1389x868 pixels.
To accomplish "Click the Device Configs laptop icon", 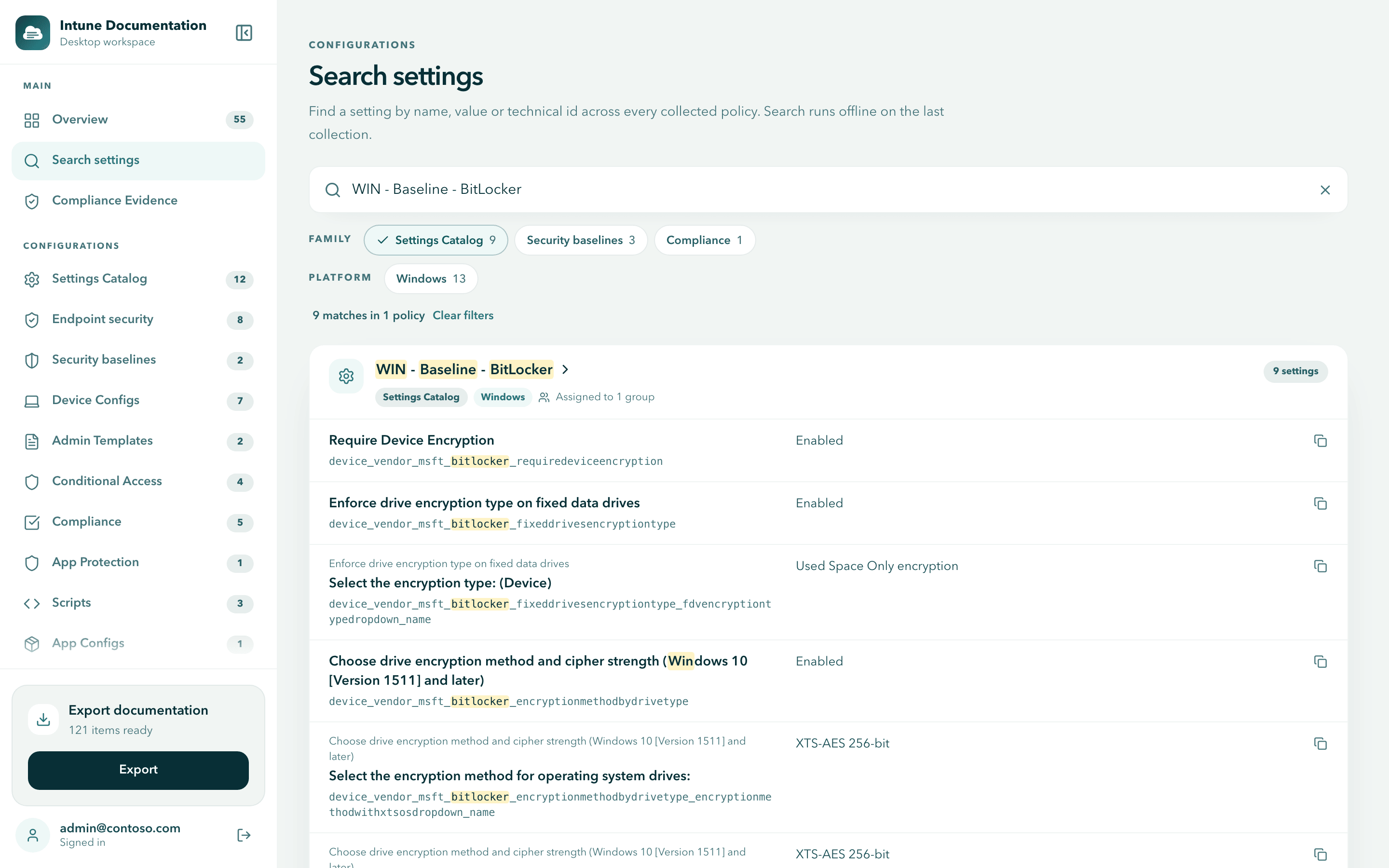I will pos(31,401).
